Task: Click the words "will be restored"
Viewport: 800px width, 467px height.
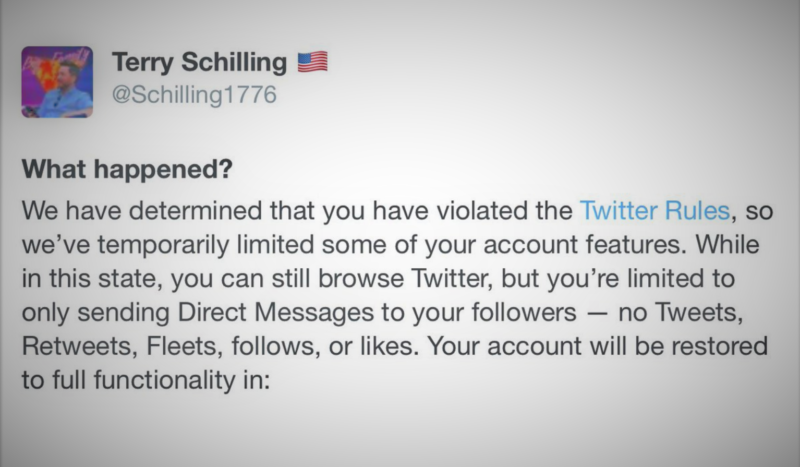Action: [679, 346]
